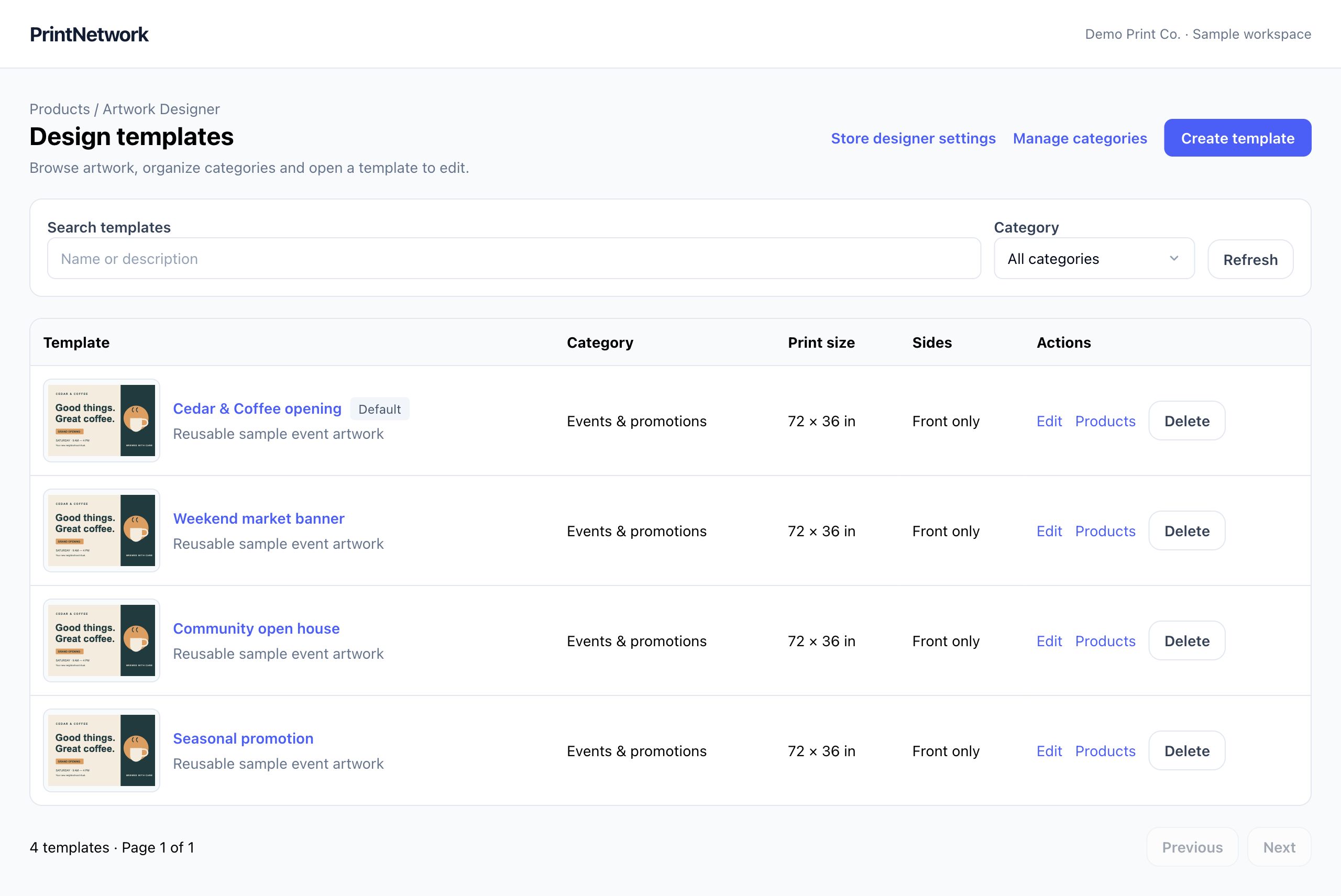Edit the Seasonal promotion template
Viewport: 1341px width, 896px height.
click(x=1049, y=751)
